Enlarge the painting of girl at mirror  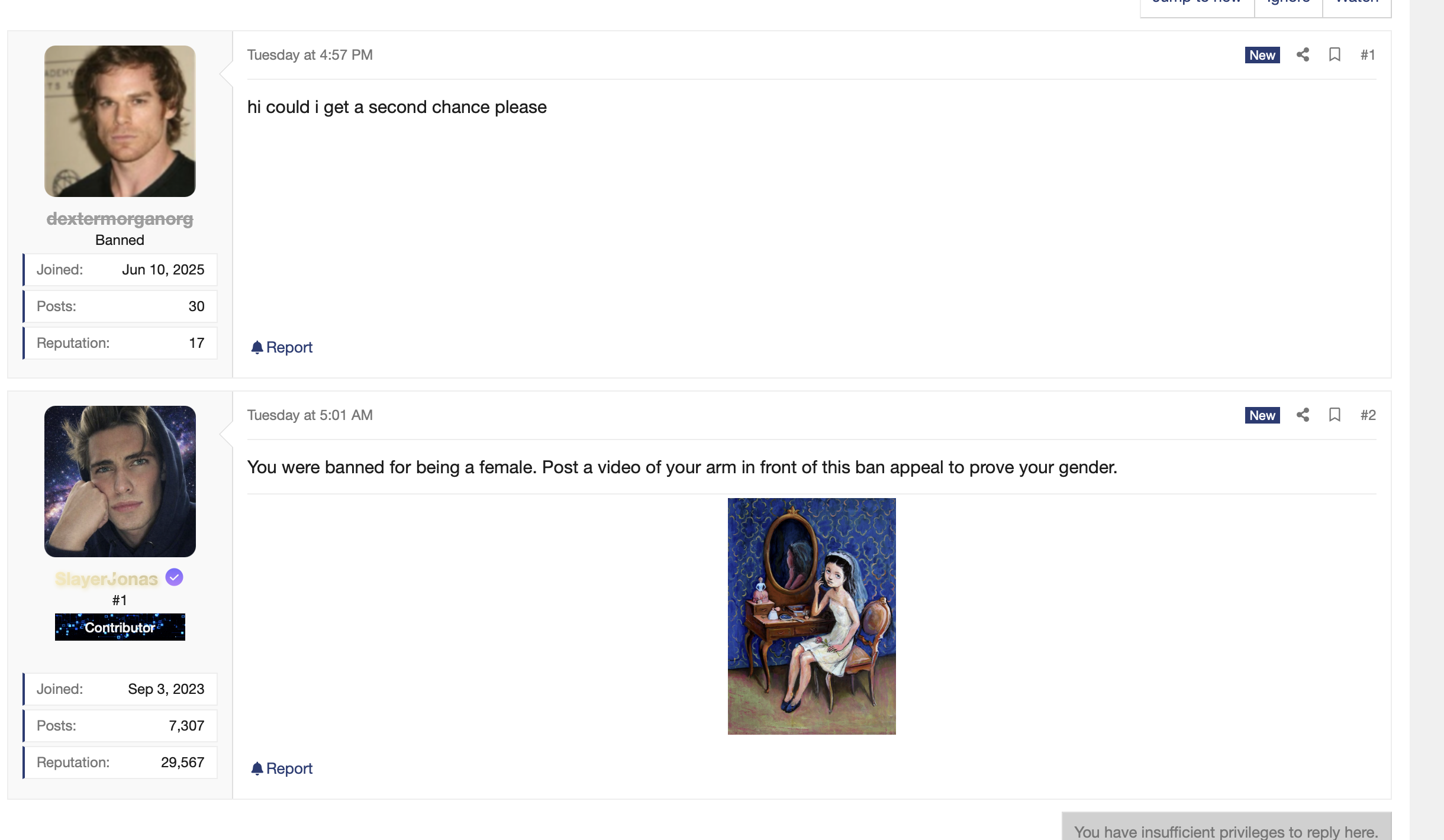(x=812, y=616)
